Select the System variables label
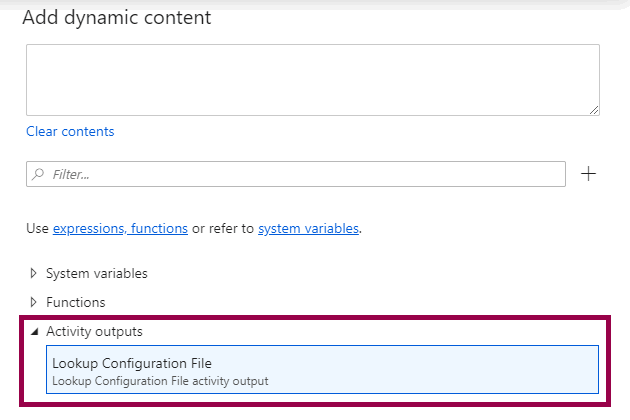 [97, 273]
